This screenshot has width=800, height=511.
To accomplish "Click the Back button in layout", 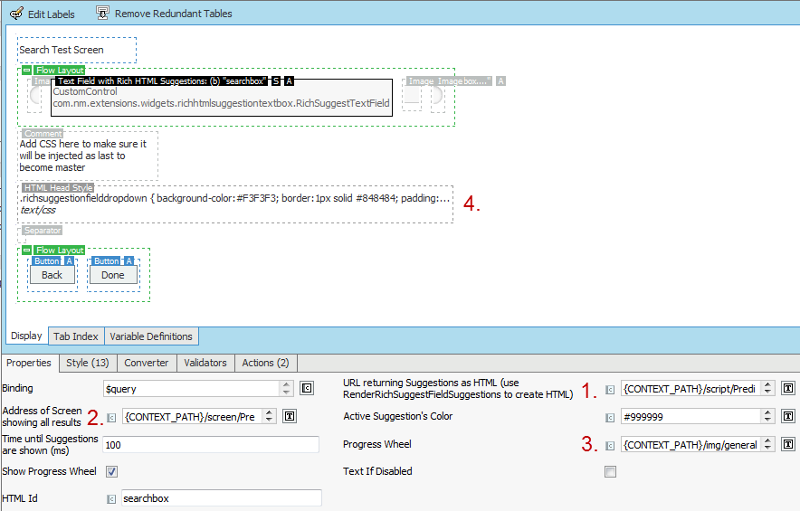I will coord(52,275).
